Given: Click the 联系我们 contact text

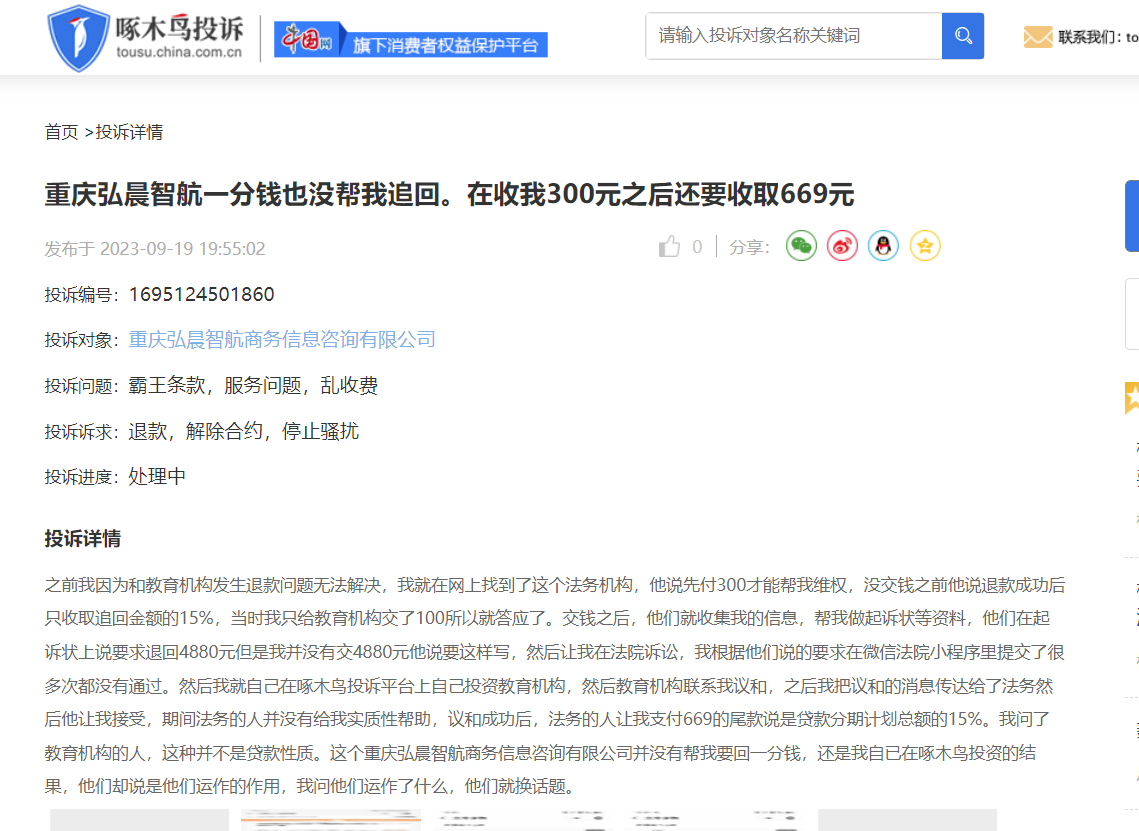Looking at the screenshot, I should pos(1097,37).
